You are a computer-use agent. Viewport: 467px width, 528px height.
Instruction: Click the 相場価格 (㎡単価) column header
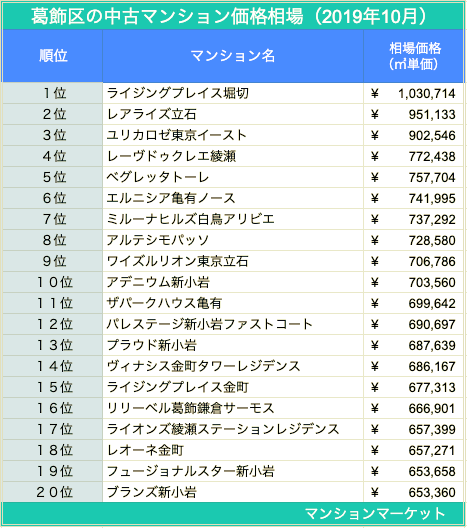414,56
